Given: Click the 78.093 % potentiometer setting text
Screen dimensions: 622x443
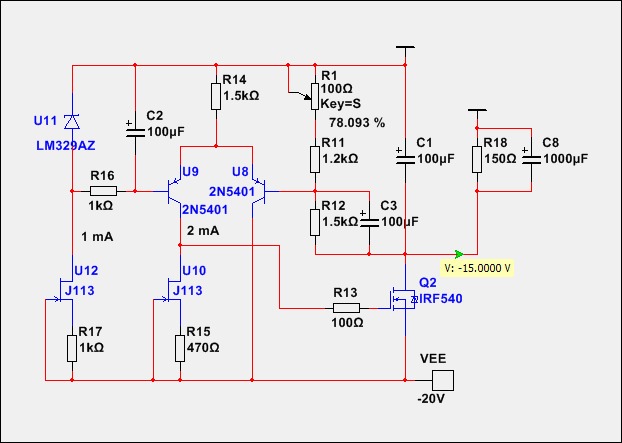Looking at the screenshot, I should click(x=357, y=123).
